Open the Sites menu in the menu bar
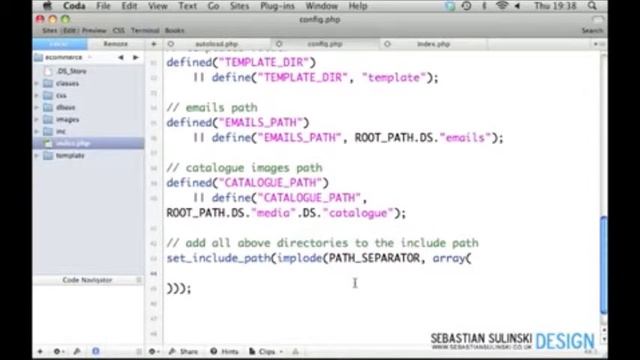Viewport: 640px width, 360px height. tap(239, 6)
